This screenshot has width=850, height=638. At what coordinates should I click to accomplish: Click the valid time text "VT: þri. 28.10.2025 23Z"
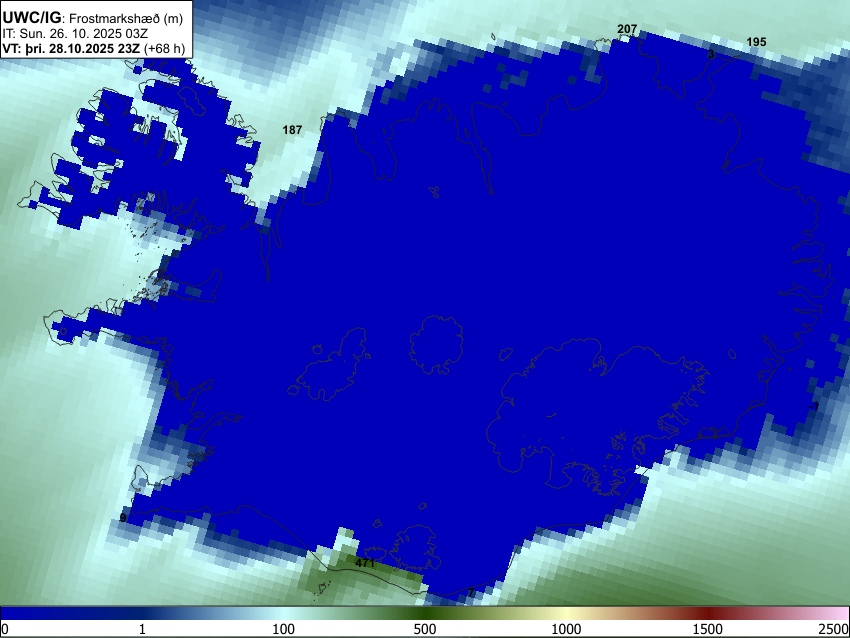pyautogui.click(x=71, y=48)
